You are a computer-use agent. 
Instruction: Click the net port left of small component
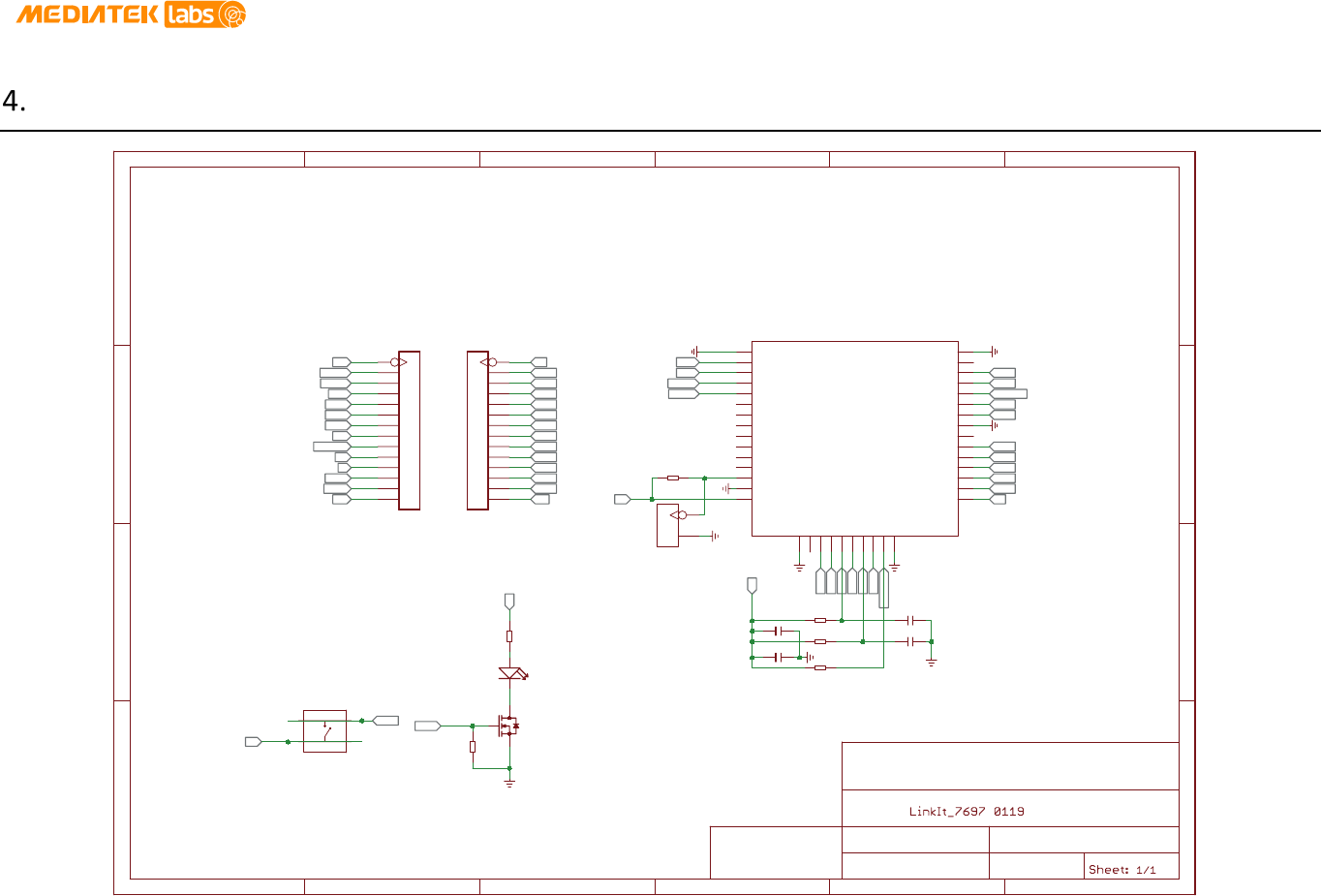pos(623,499)
